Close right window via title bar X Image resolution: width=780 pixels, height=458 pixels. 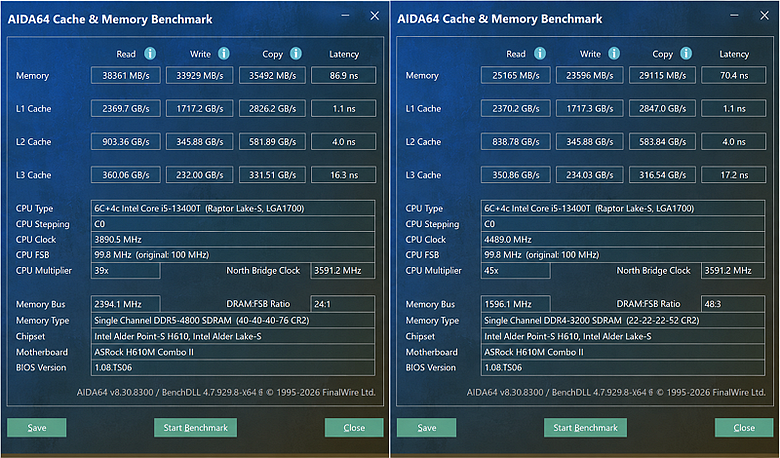click(x=765, y=16)
